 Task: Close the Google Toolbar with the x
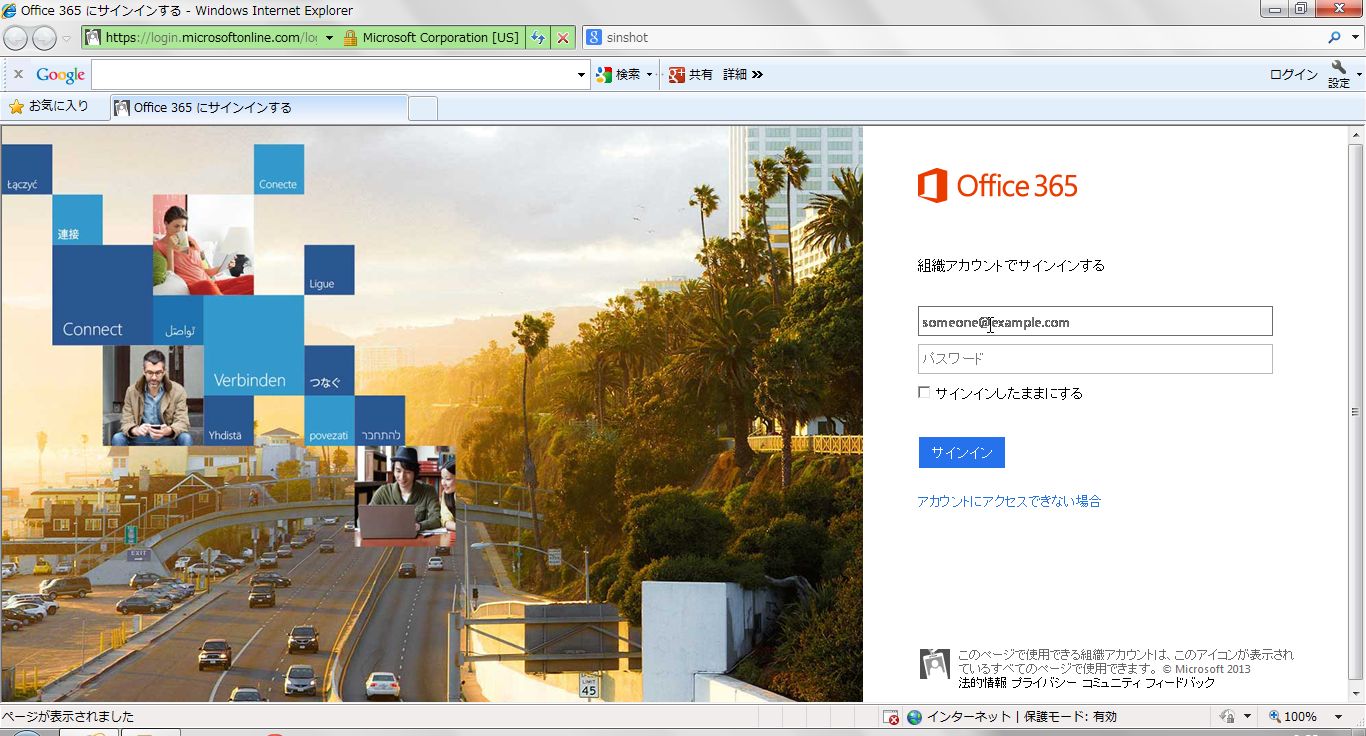pos(18,74)
